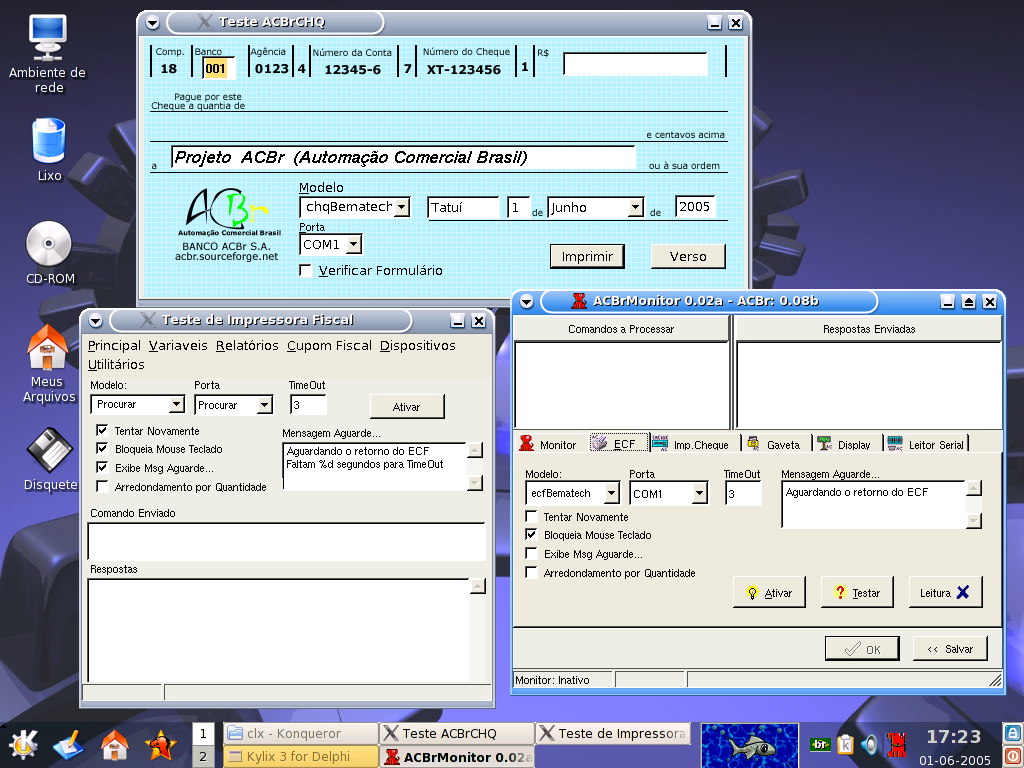Image resolution: width=1024 pixels, height=768 pixels.
Task: Open the Disquete desktop icon
Action: coord(50,452)
